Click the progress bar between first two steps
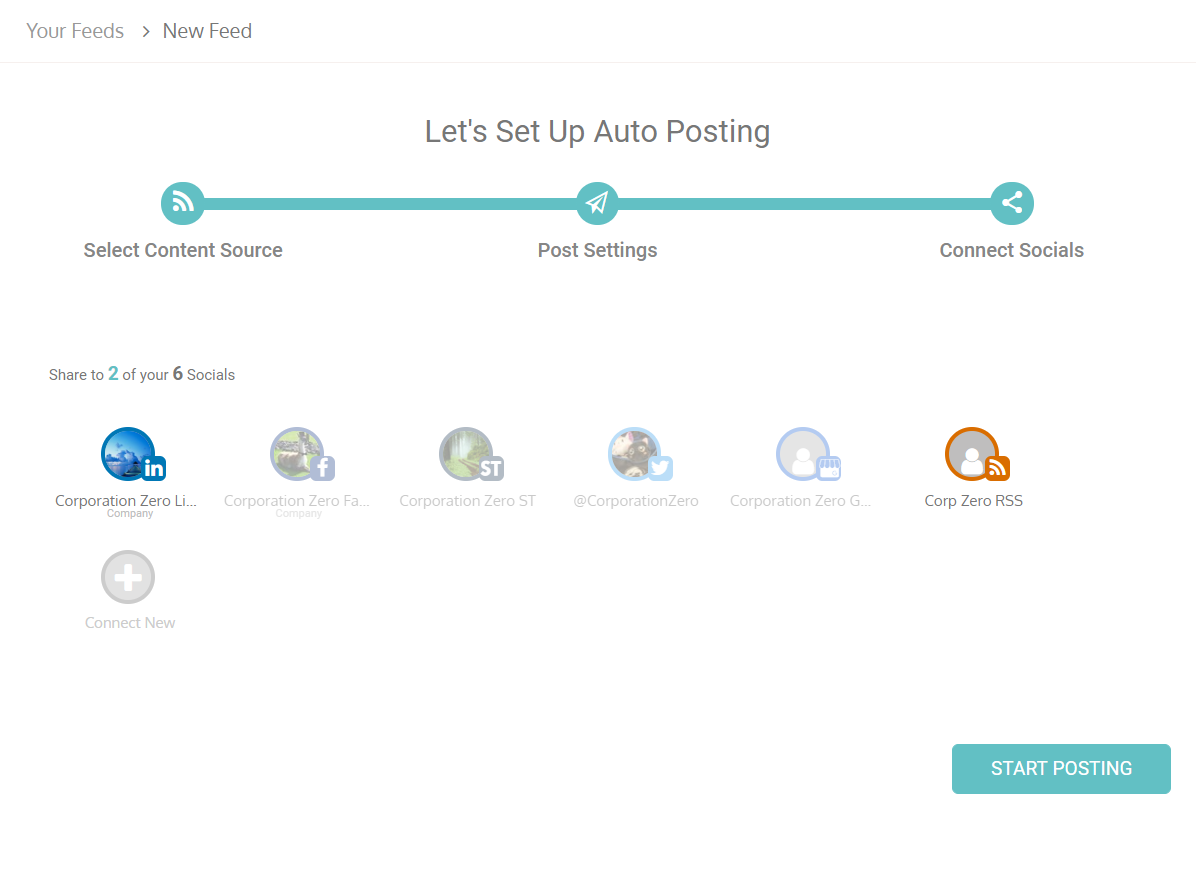This screenshot has height=881, width=1197. [390, 204]
